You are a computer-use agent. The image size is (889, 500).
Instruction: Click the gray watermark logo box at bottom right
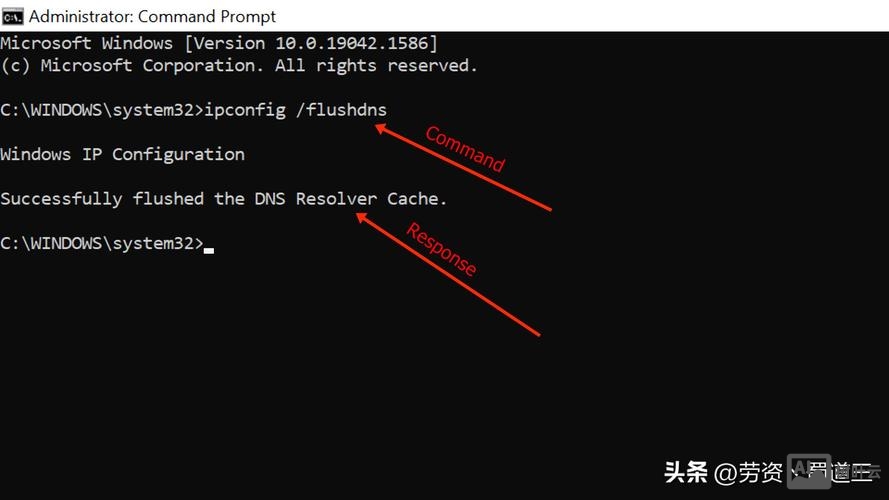tap(809, 471)
